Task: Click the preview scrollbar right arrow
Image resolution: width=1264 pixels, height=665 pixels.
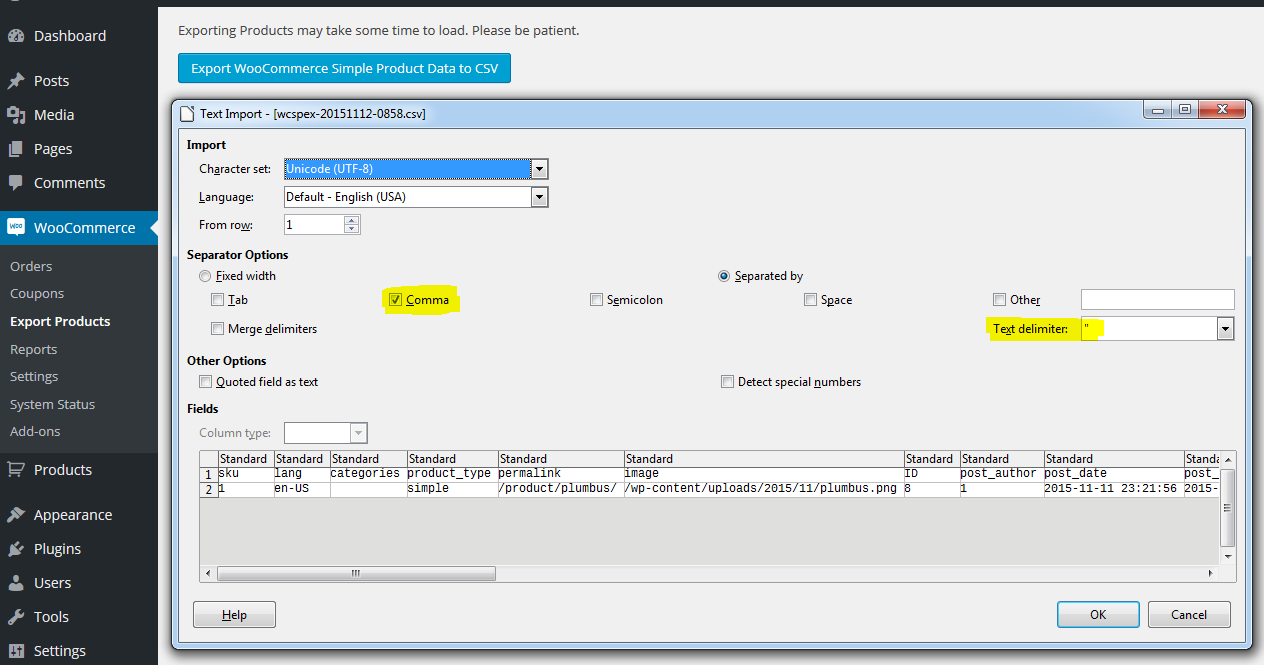Action: point(1211,574)
